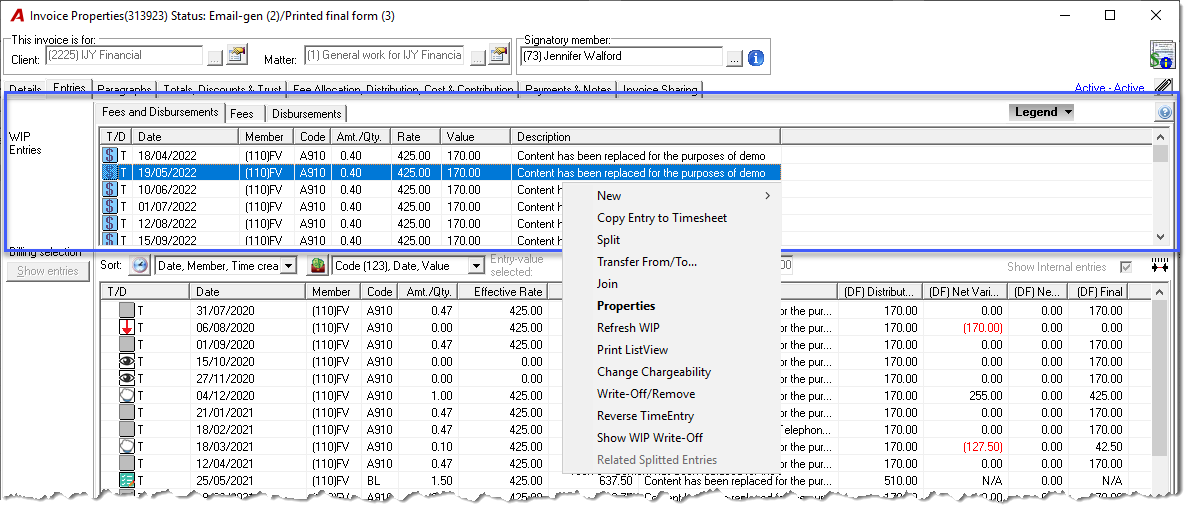Click the blue info icon by Signatory member
The height and width of the screenshot is (511, 1187).
[x=756, y=58]
